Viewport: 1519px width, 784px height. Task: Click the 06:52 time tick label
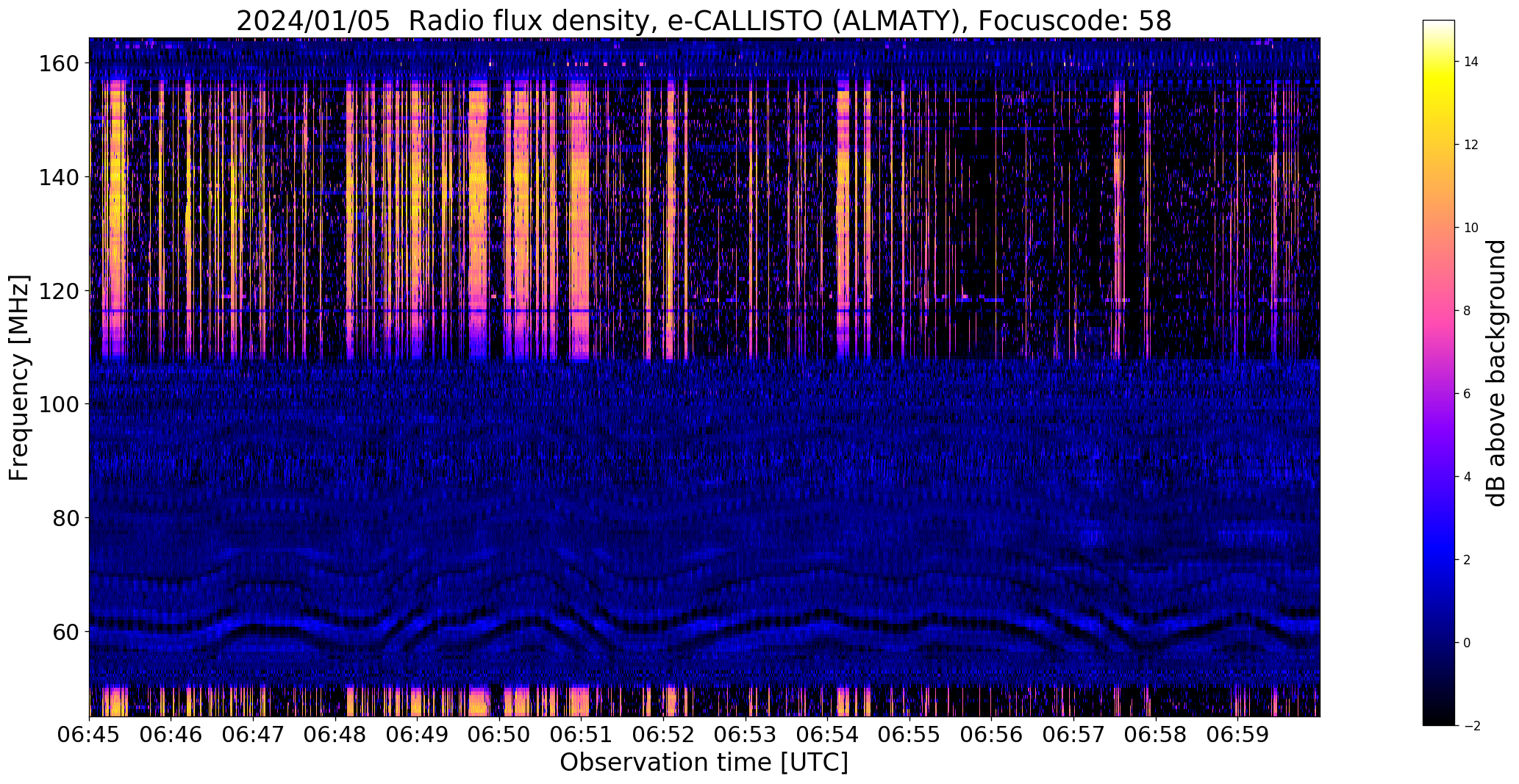pos(664,735)
